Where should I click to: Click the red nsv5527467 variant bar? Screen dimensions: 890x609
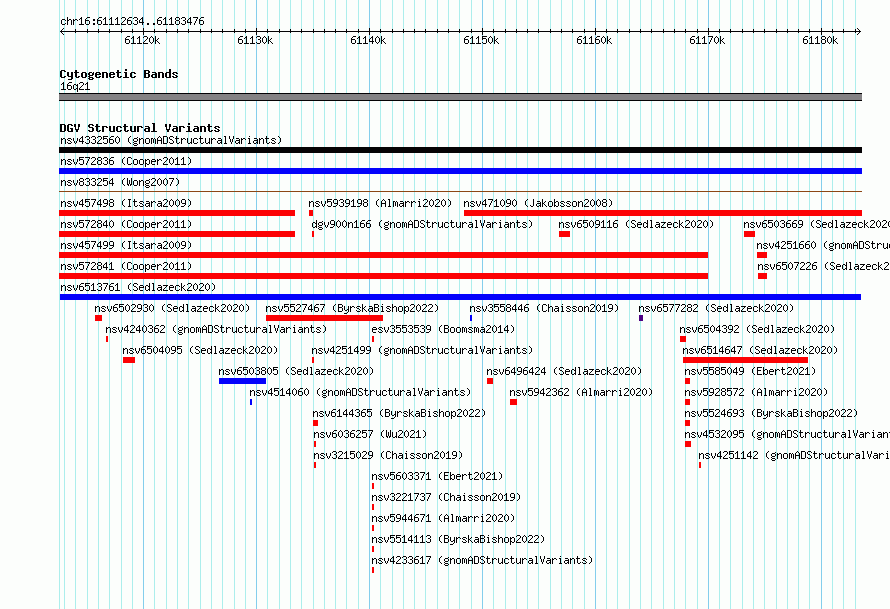click(324, 318)
